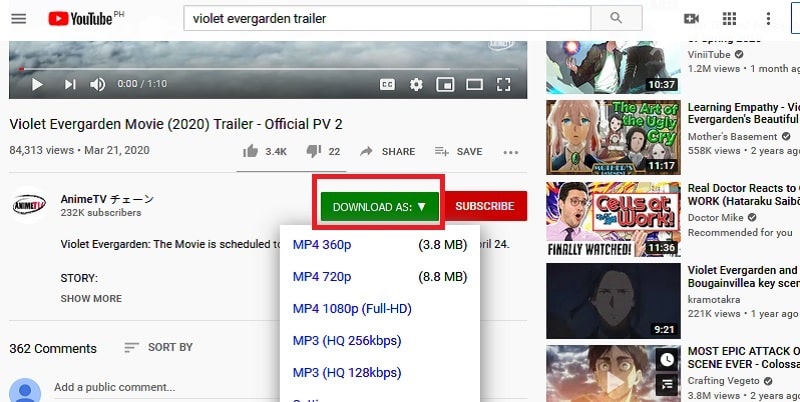Click the video title text

[x=176, y=124]
